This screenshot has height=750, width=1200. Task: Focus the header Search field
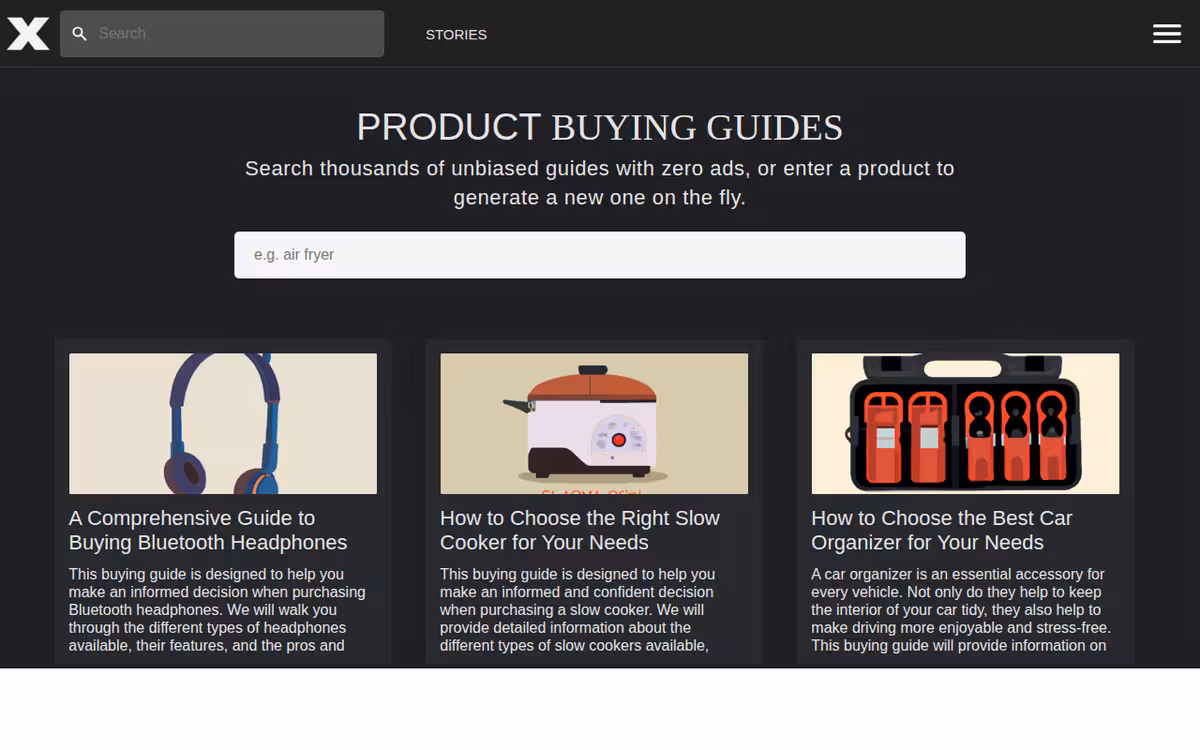pyautogui.click(x=222, y=34)
